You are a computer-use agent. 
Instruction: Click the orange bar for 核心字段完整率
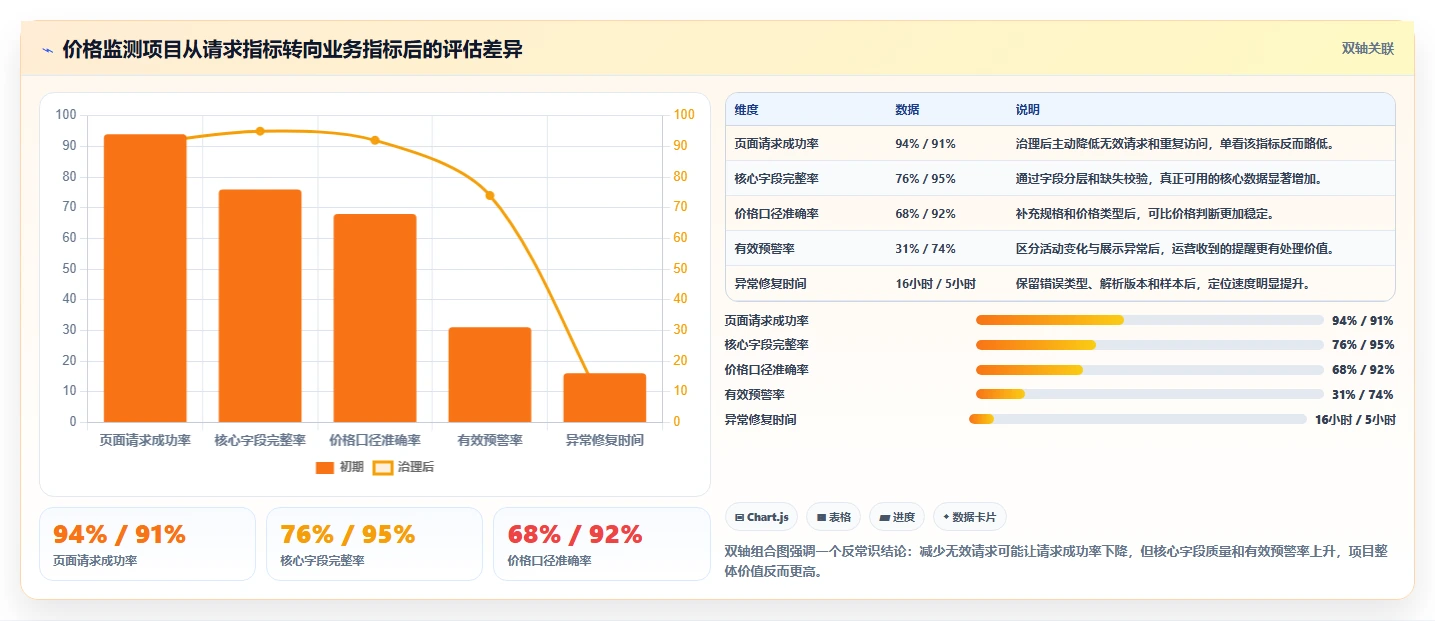(260, 306)
